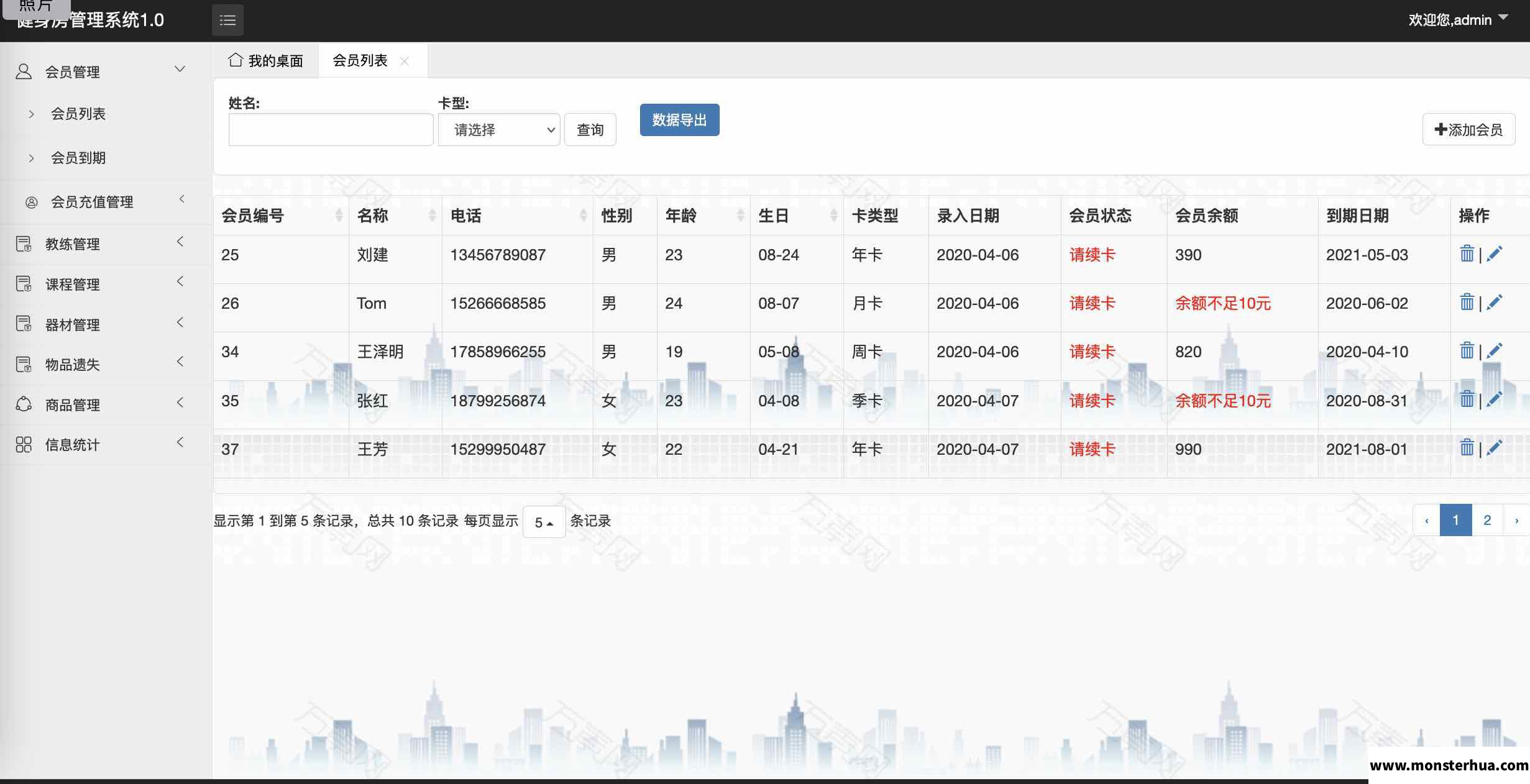1530x784 pixels.
Task: Expand the 课程管理 menu chevron
Action: (x=180, y=281)
